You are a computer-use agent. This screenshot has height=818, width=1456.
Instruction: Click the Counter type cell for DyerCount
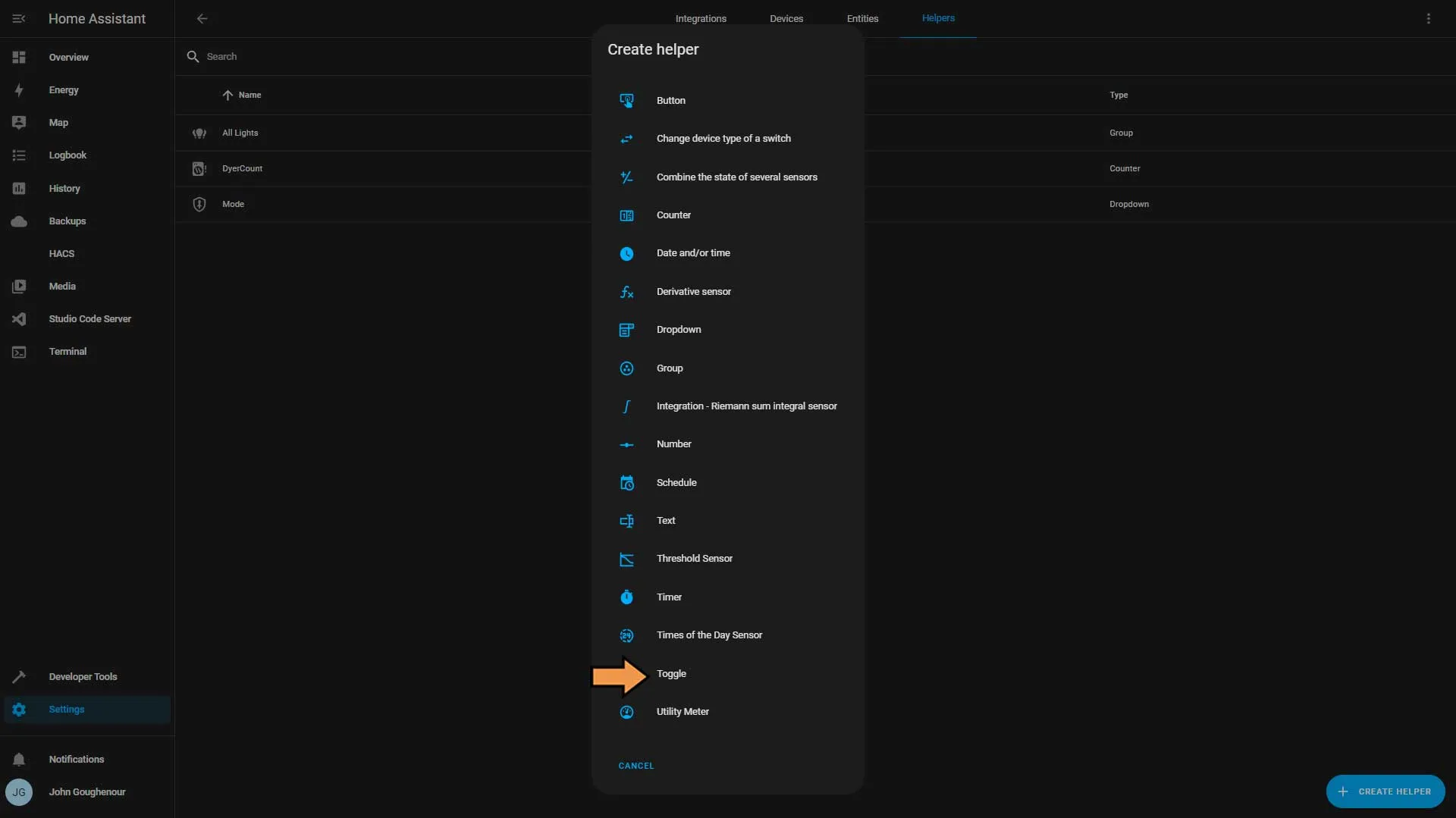point(1125,169)
